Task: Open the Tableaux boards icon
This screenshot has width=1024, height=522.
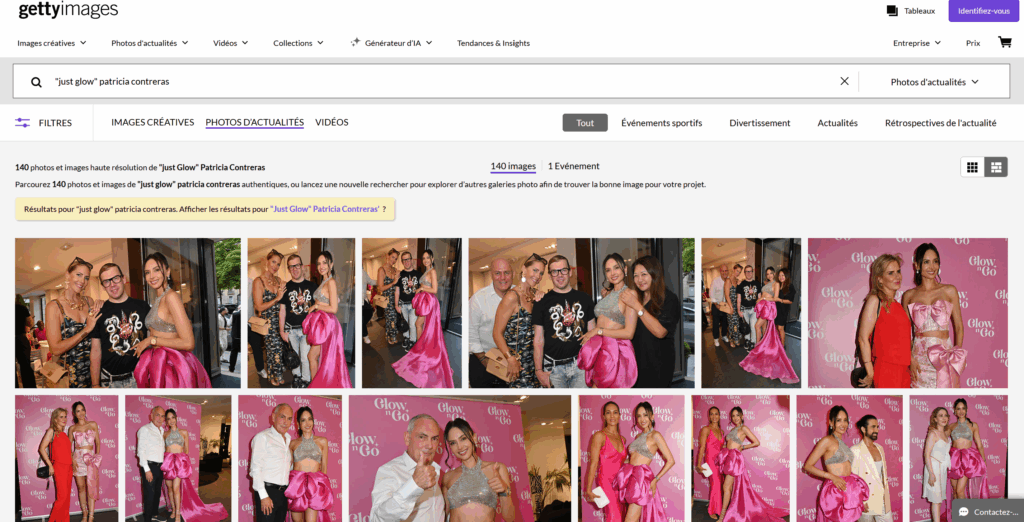Action: point(892,11)
